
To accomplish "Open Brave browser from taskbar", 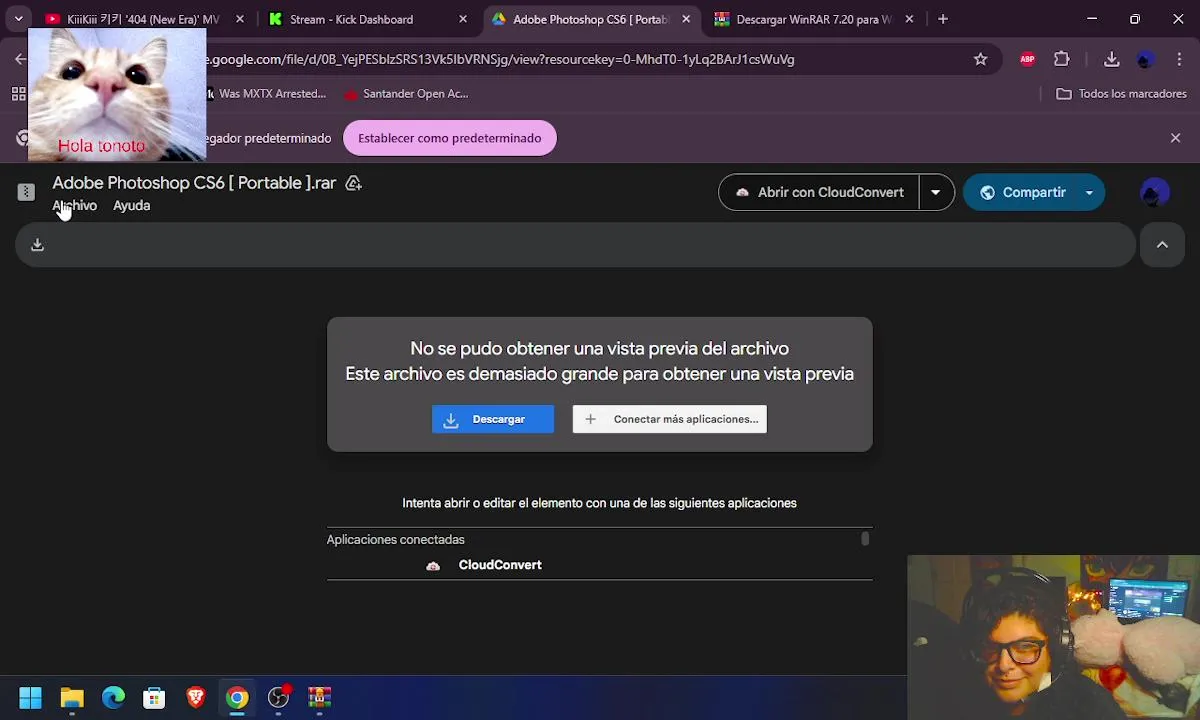I will (x=196, y=697).
